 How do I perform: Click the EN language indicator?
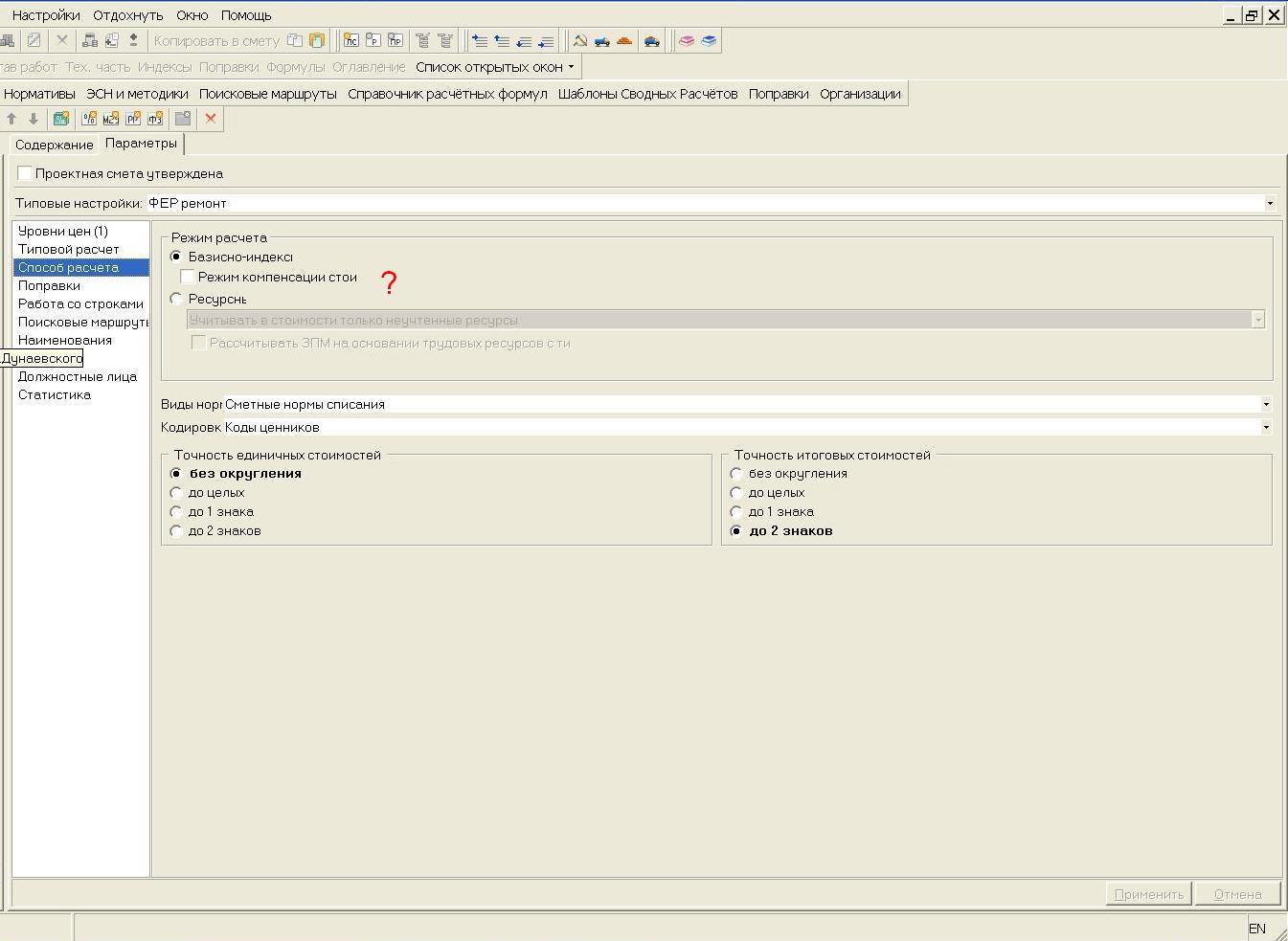(x=1257, y=929)
